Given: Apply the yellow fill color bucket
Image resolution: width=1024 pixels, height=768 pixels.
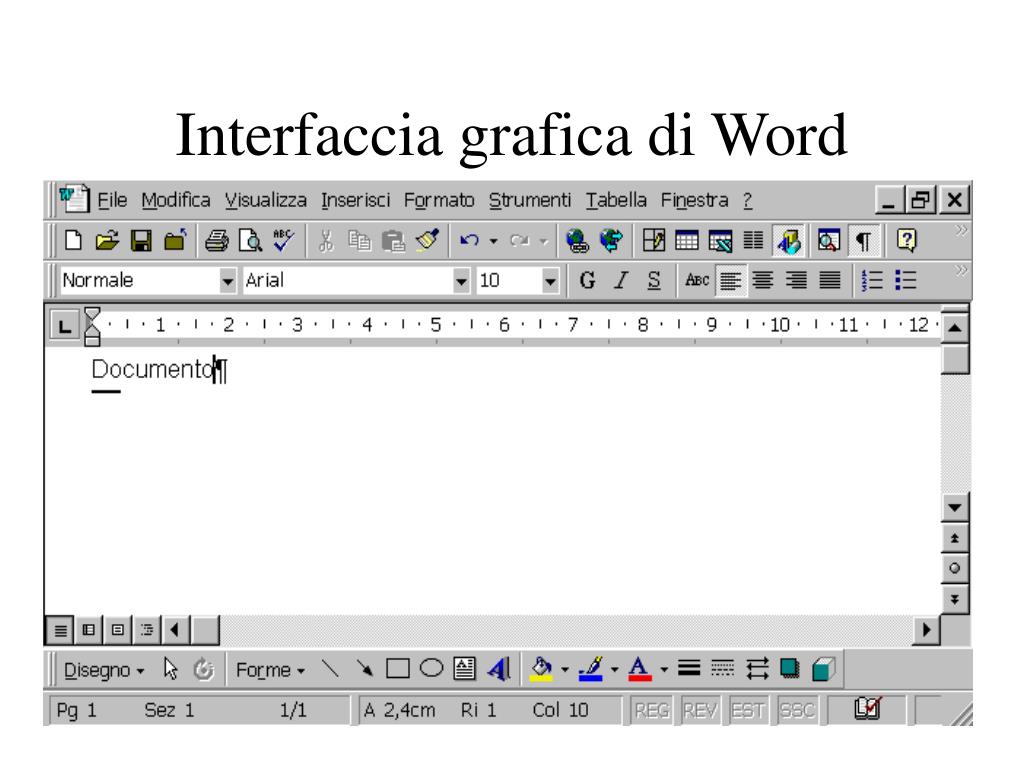Looking at the screenshot, I should point(541,669).
